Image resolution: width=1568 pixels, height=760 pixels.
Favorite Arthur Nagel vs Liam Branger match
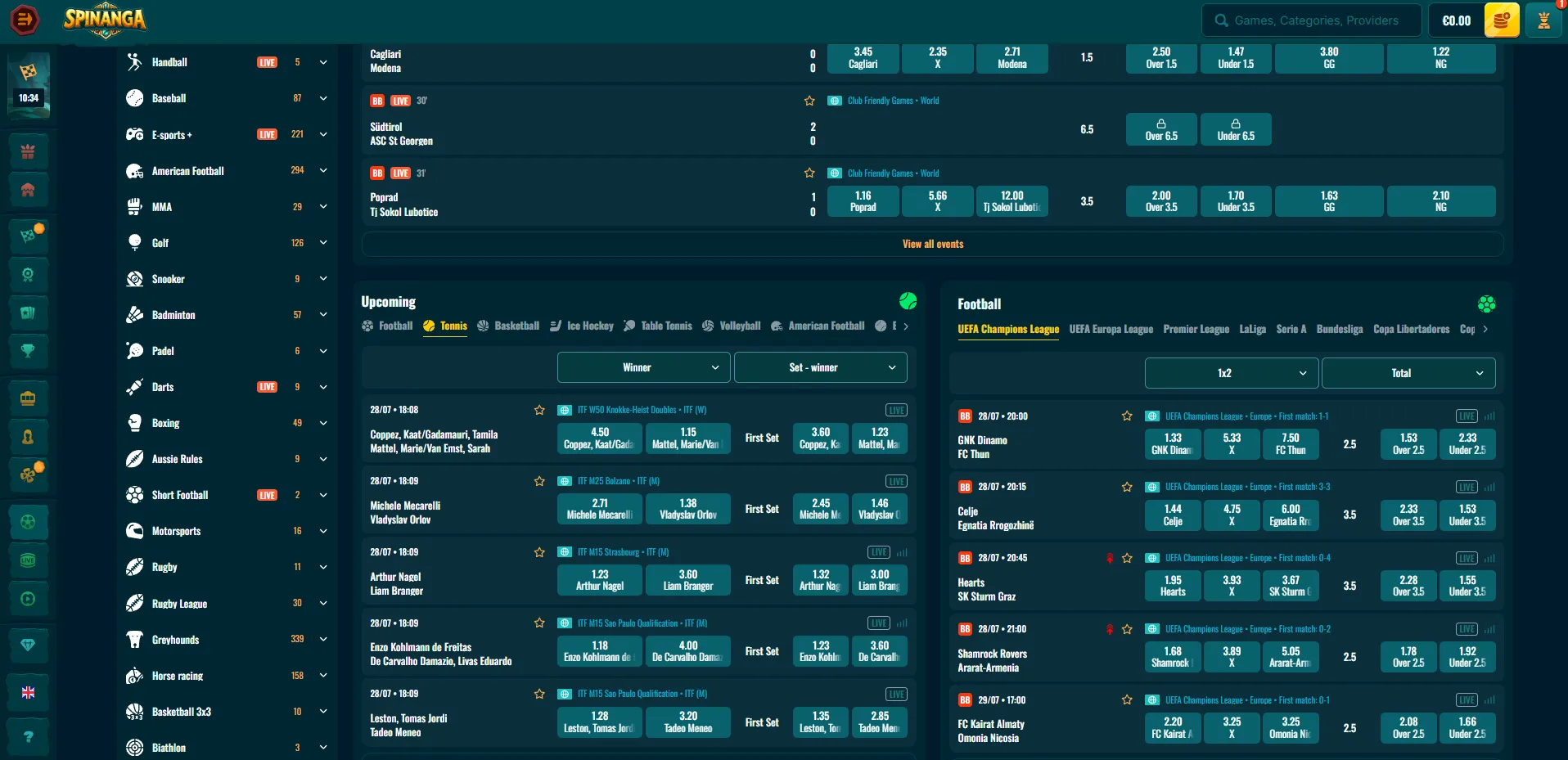(539, 552)
